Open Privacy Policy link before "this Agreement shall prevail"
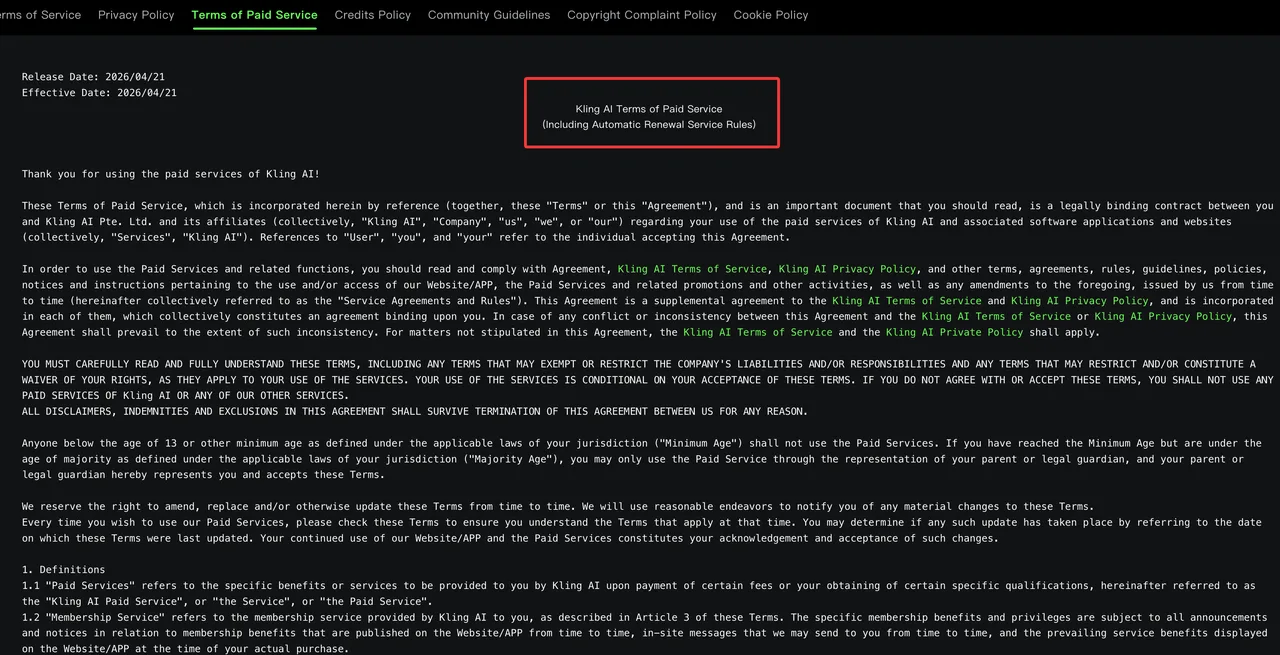1280x655 pixels. tap(1163, 317)
